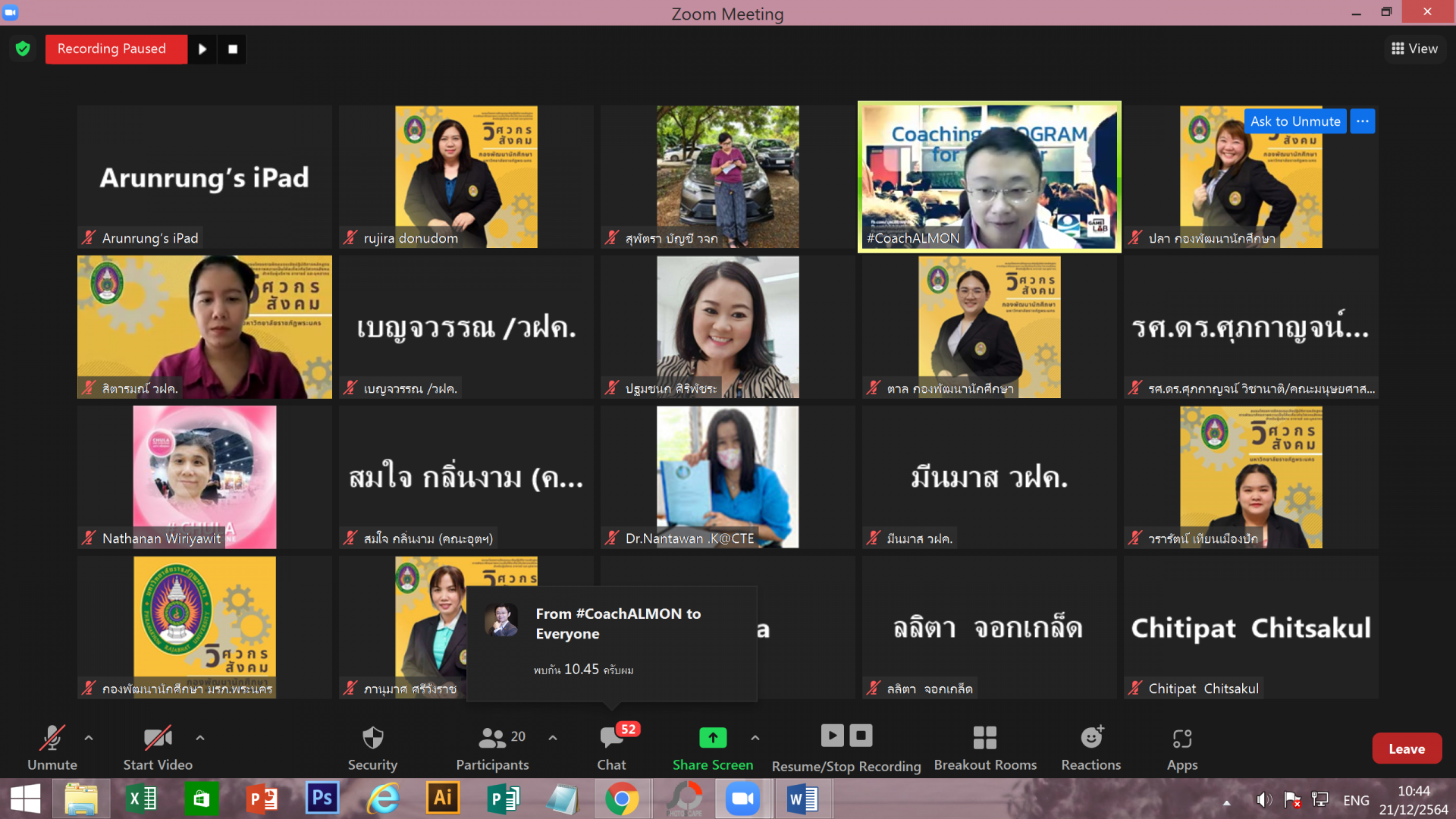Viewport: 1456px width, 819px height.
Task: Click the Share Screen button
Action: [712, 748]
